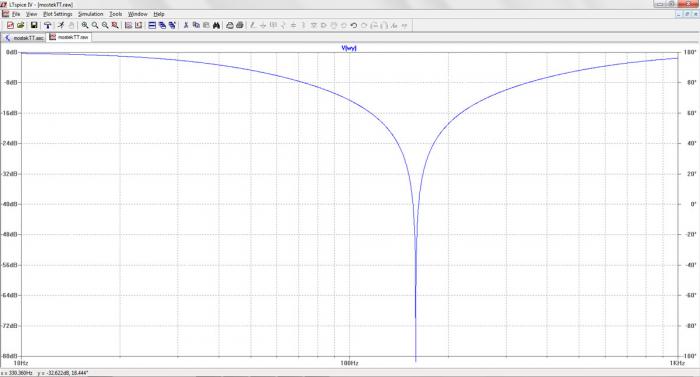The width and height of the screenshot is (700, 377).
Task: Click the Pick Visible Traces icon
Action: pos(138,25)
